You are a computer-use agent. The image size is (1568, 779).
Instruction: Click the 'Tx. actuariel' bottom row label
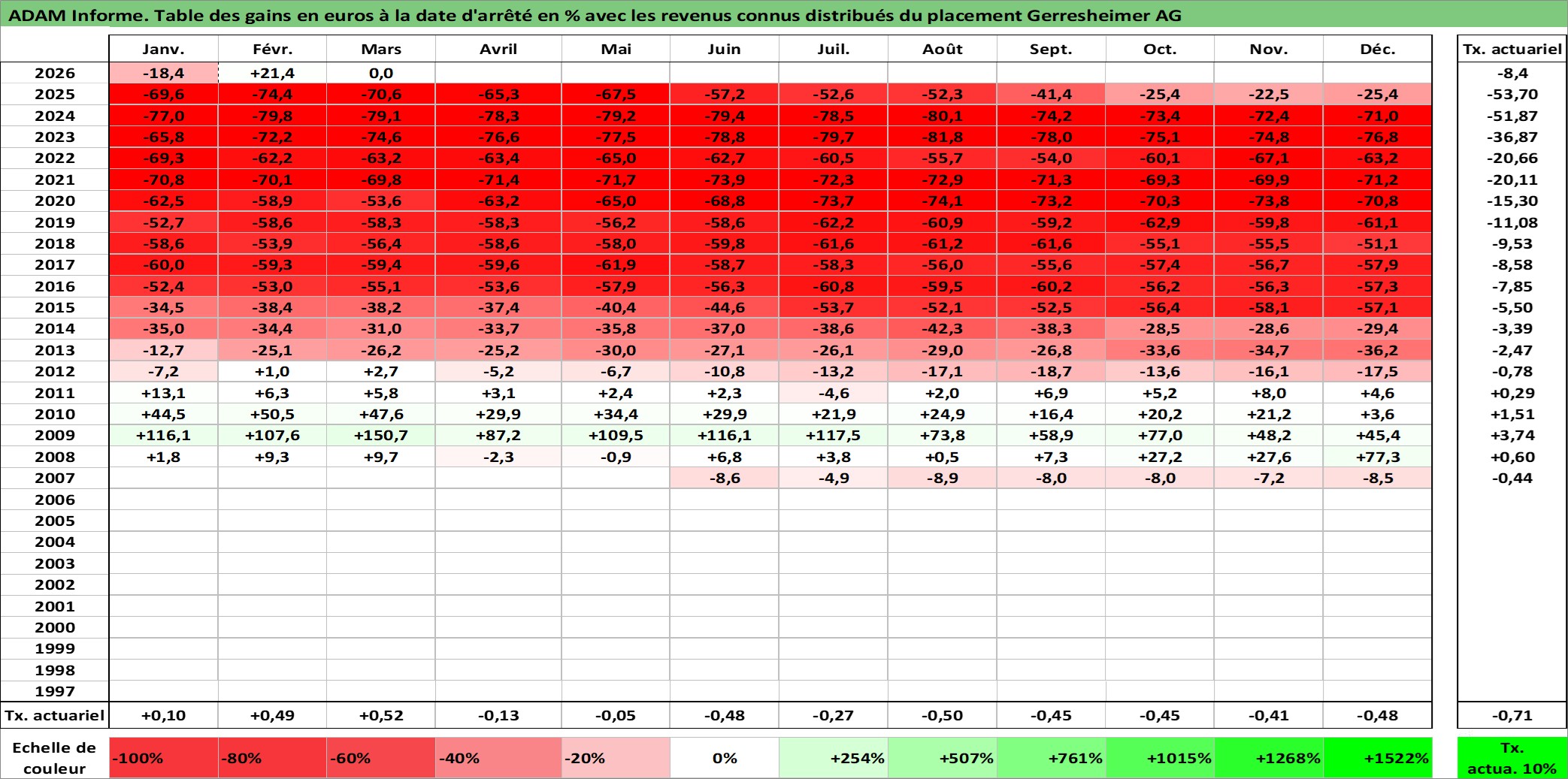(x=55, y=715)
